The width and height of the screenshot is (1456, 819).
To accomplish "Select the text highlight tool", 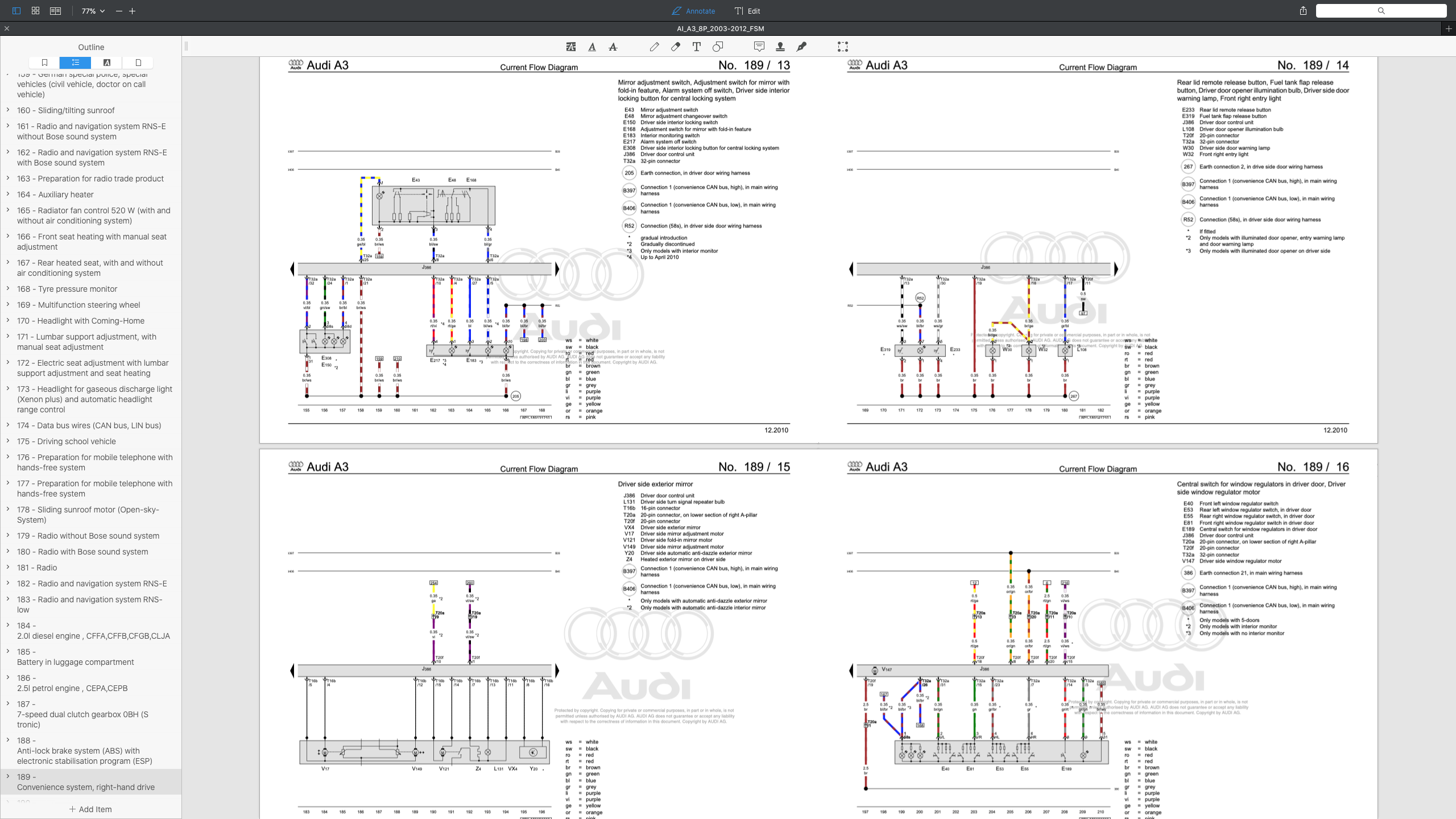I will 571,47.
